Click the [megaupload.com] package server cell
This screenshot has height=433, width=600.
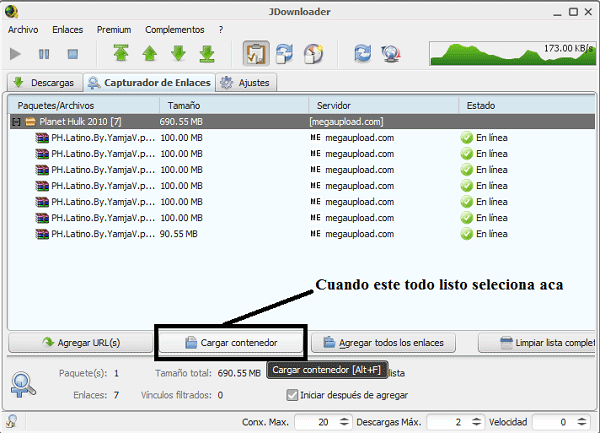coord(346,122)
